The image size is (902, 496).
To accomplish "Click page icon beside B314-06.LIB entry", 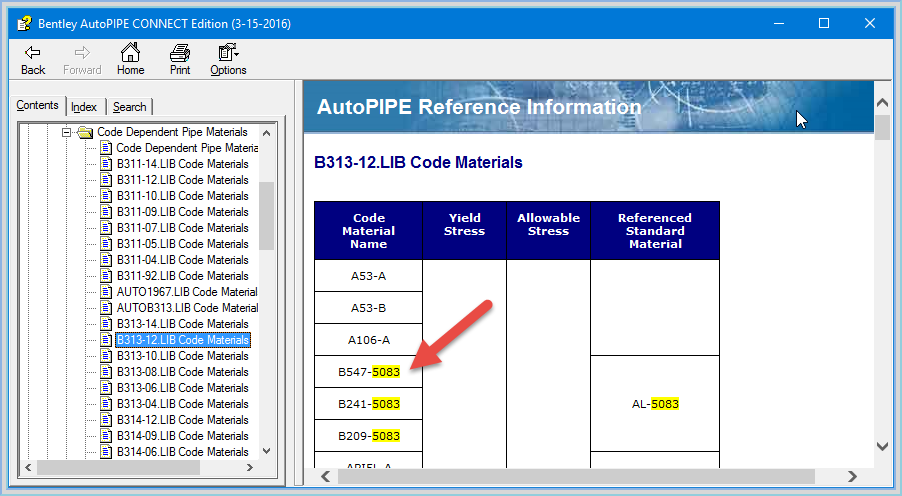I will pyautogui.click(x=106, y=452).
